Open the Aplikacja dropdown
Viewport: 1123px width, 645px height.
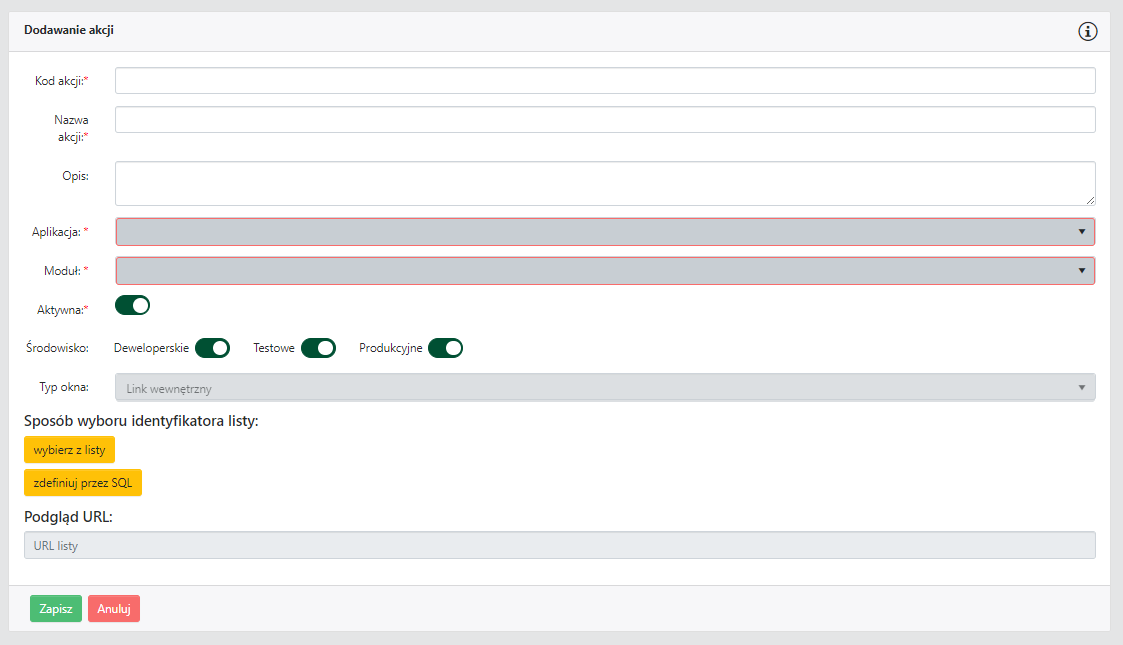605,232
